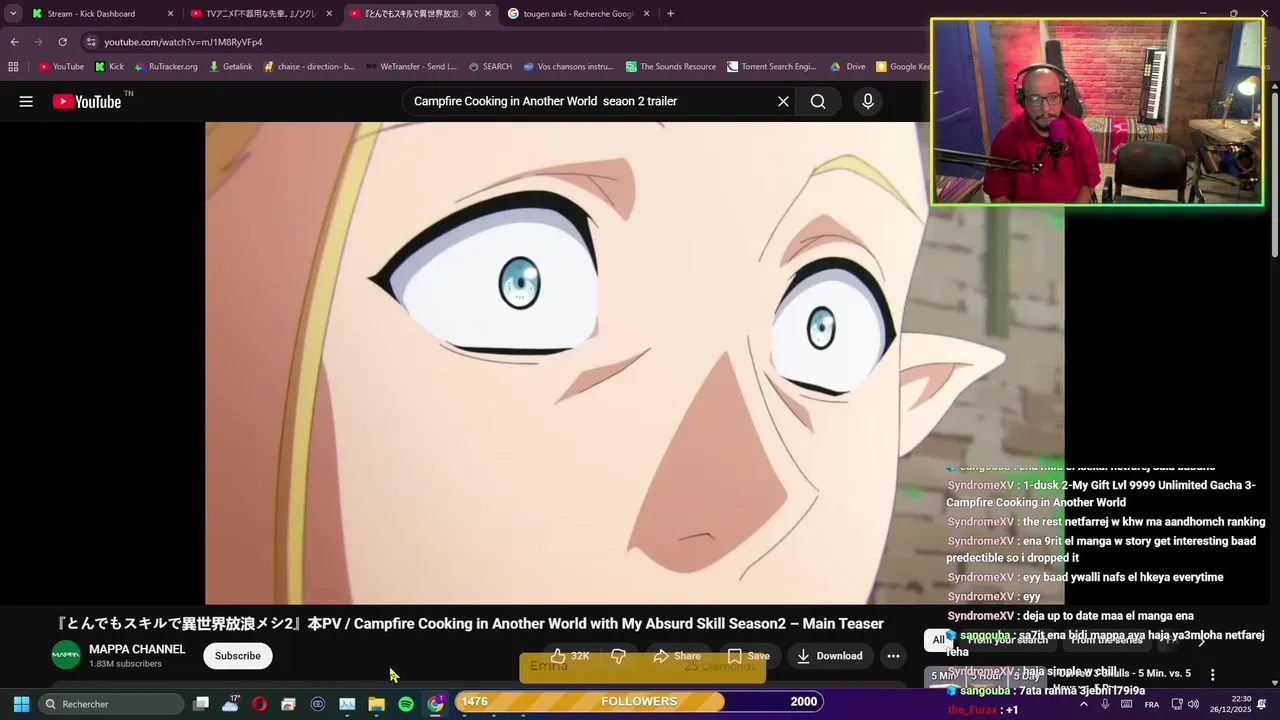Image resolution: width=1280 pixels, height=720 pixels.
Task: Like the video showing 32K
Action: [570, 656]
